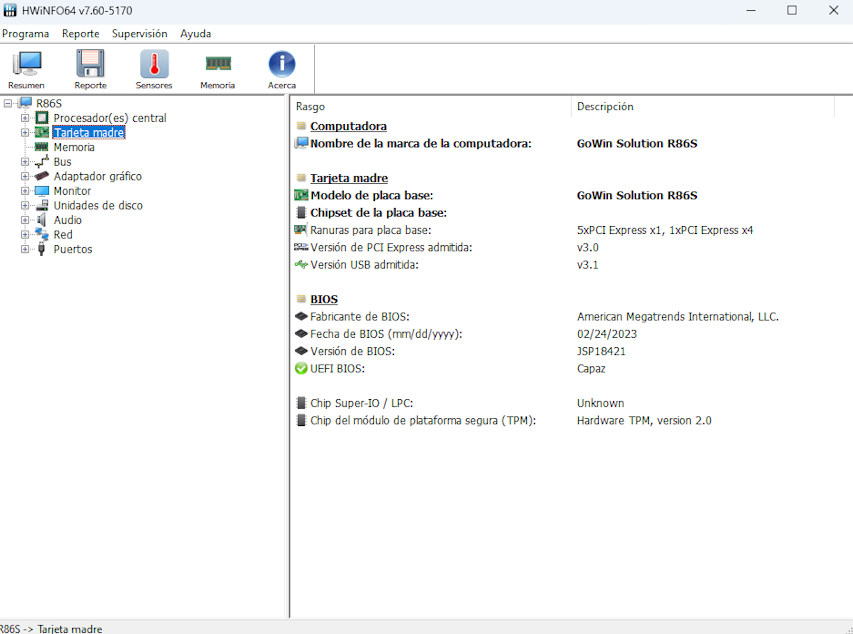Click the Fabricante de BIOS chip icon

pos(301,316)
